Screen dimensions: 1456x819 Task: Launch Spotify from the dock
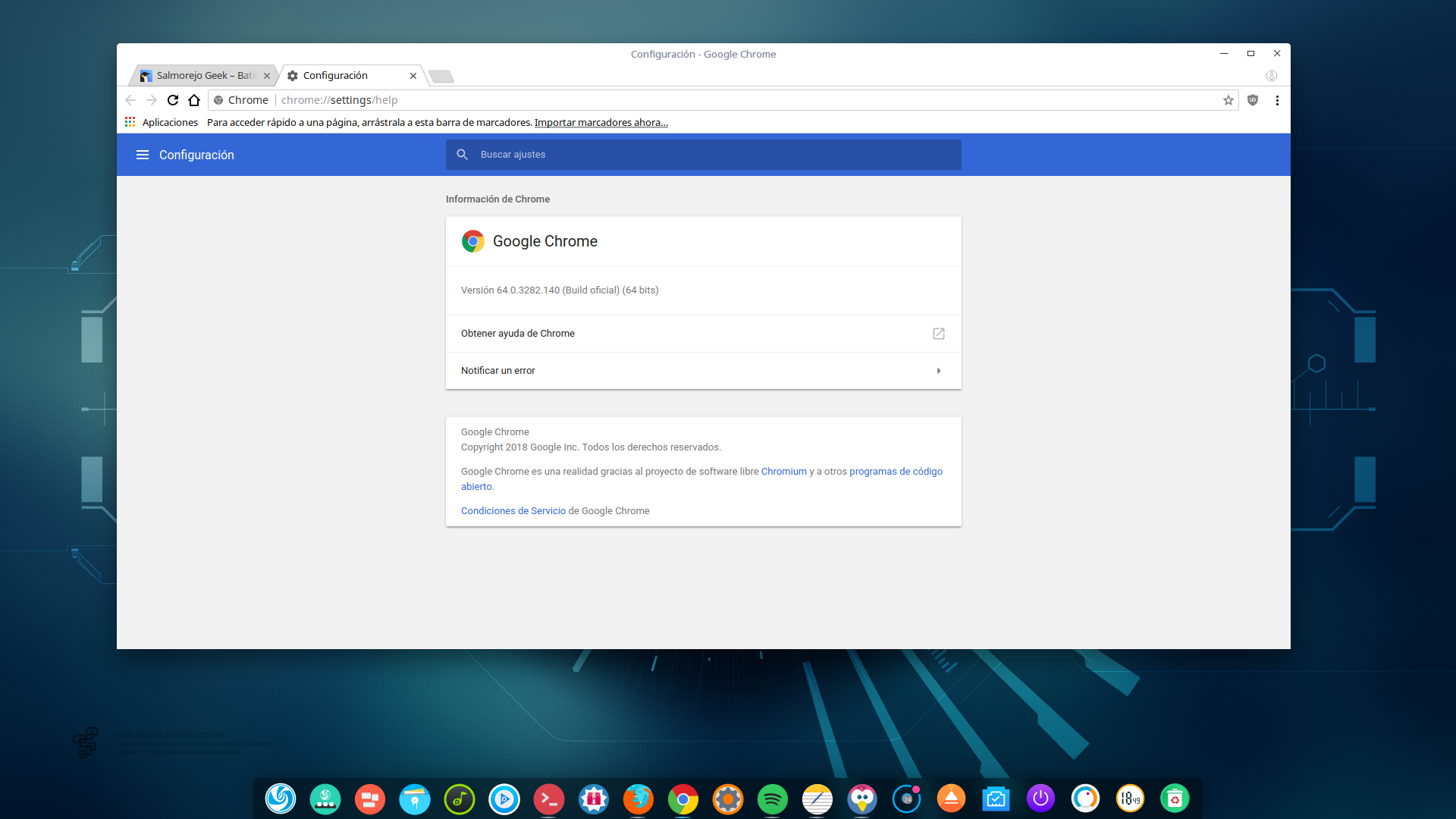(772, 799)
